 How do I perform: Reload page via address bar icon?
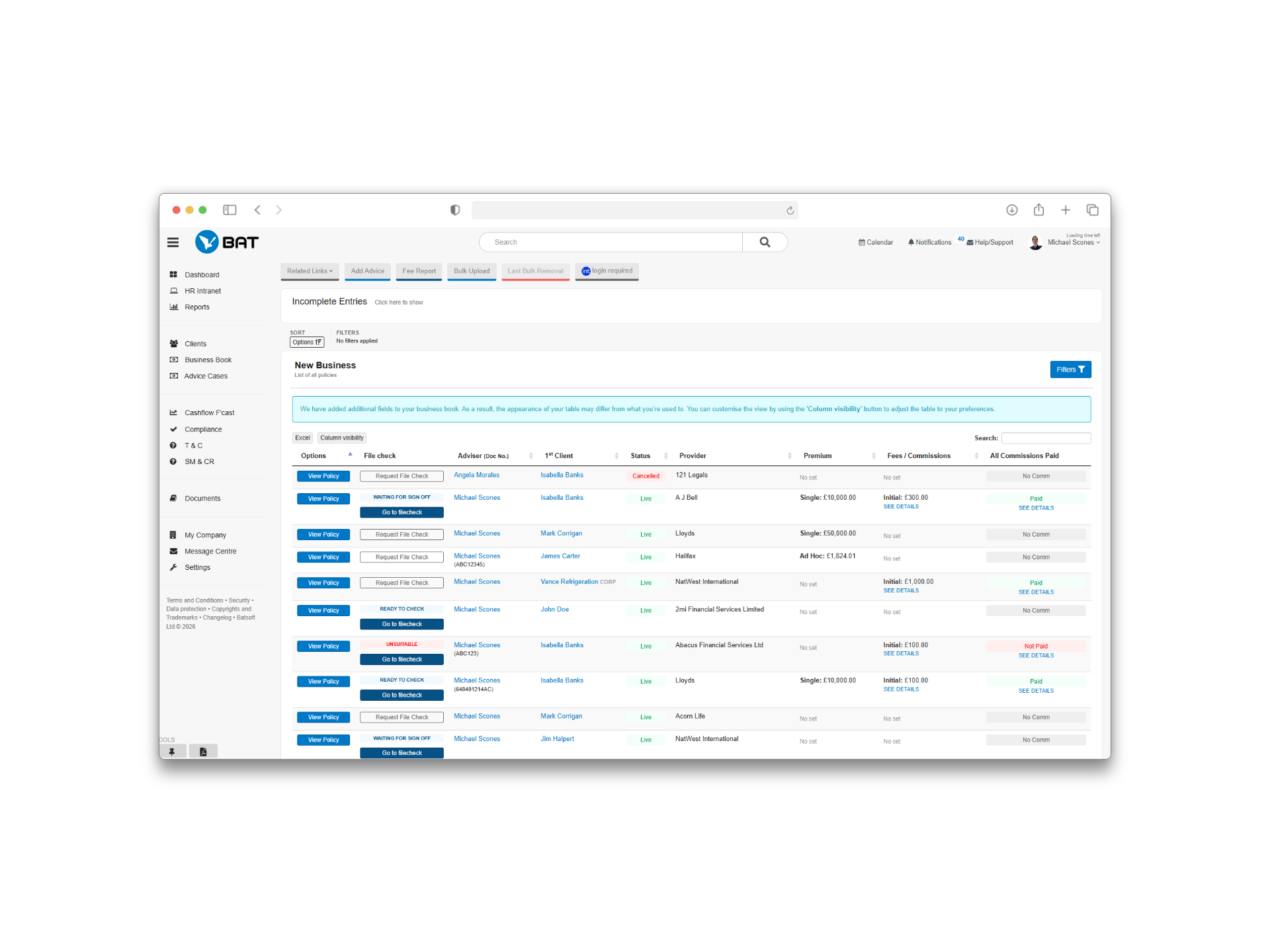point(790,211)
